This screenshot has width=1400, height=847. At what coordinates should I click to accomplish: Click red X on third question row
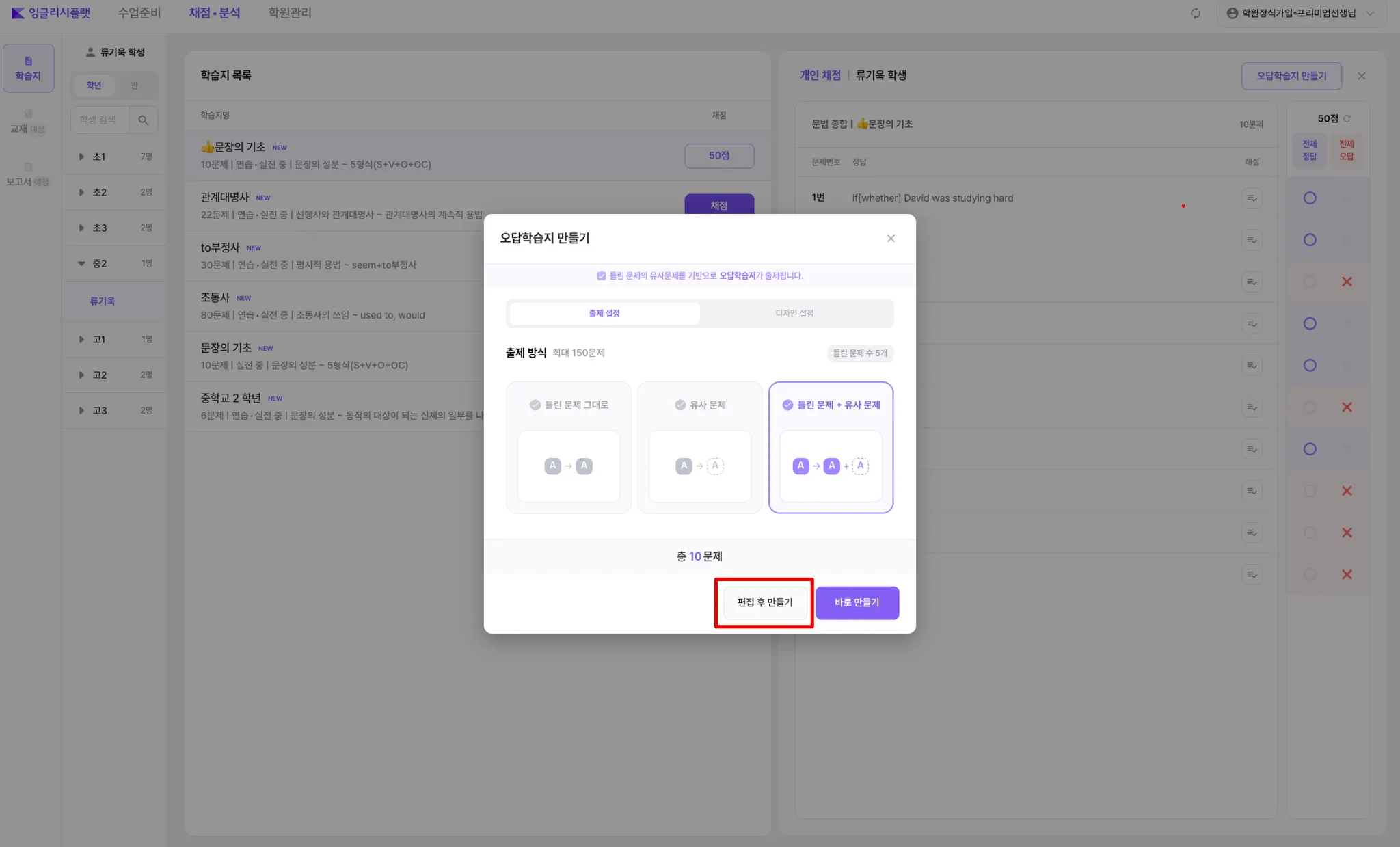(1346, 282)
